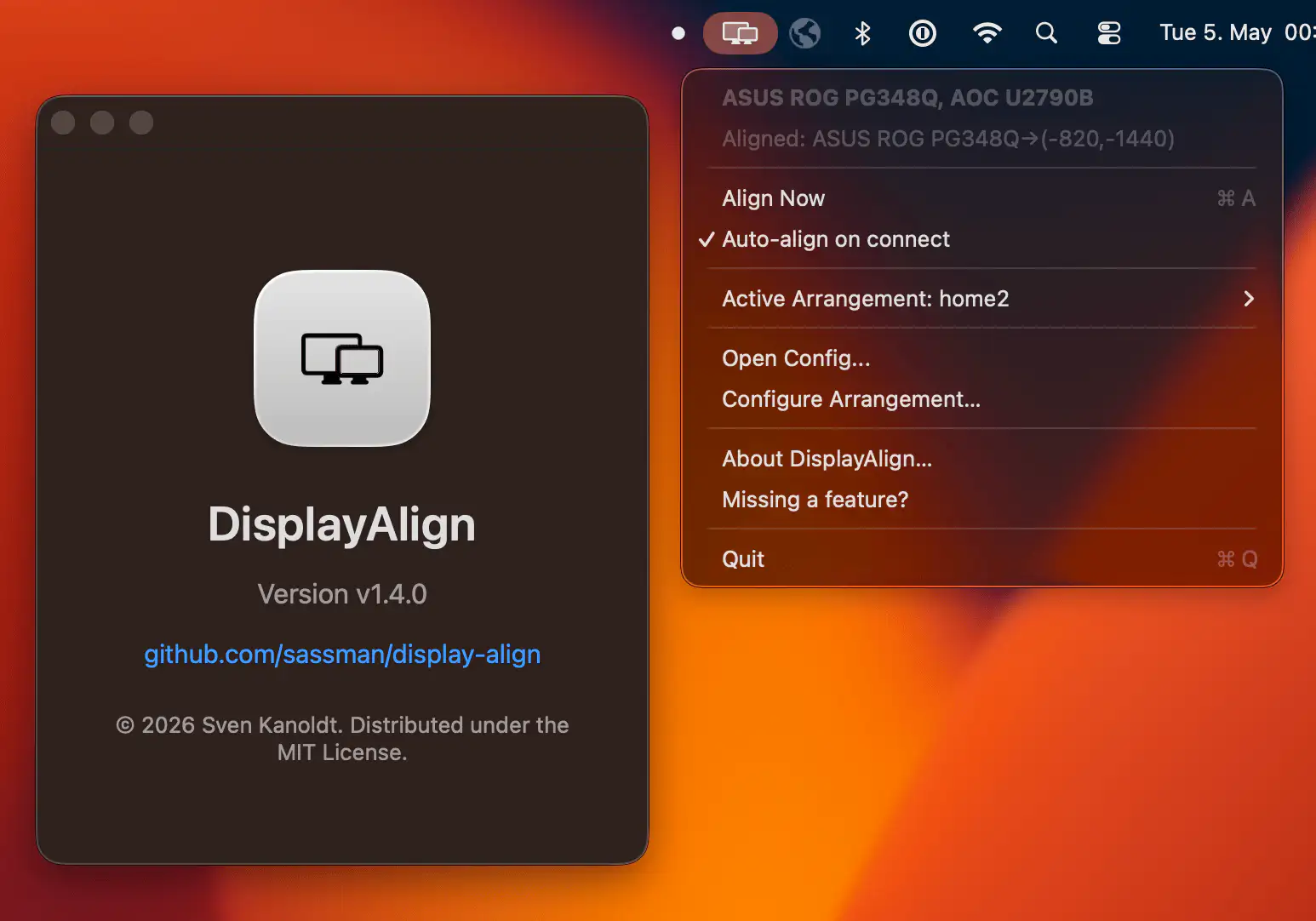Click the DisplayAlign app icon in About window
This screenshot has width=1316, height=921.
click(x=342, y=358)
